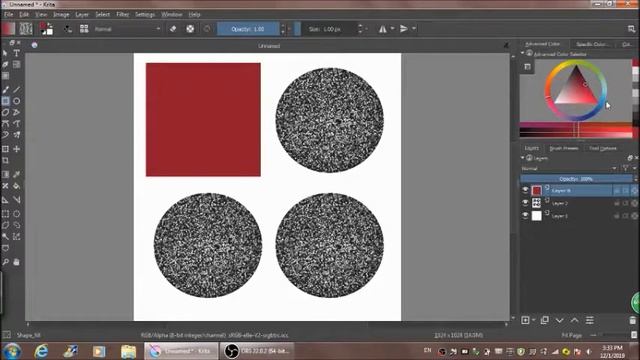Select the Measure tool
The width and height of the screenshot is (640, 360).
pyautogui.click(x=16, y=200)
